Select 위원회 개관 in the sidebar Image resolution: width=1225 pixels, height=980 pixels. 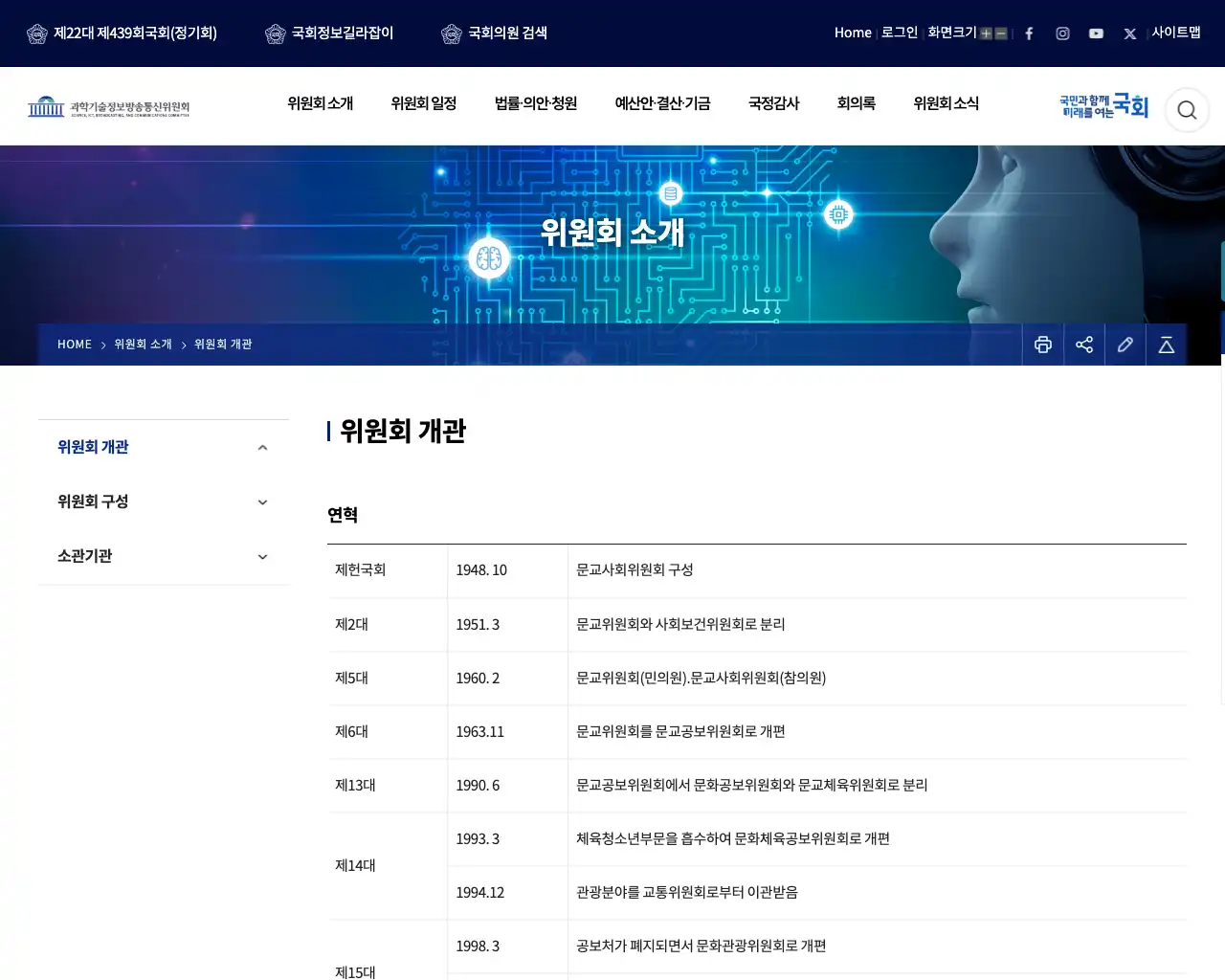[x=93, y=447]
